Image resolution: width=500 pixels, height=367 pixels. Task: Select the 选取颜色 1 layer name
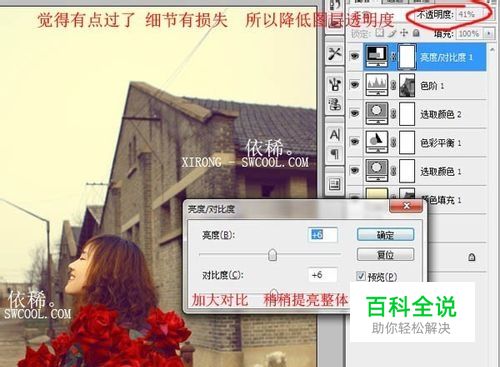441,172
